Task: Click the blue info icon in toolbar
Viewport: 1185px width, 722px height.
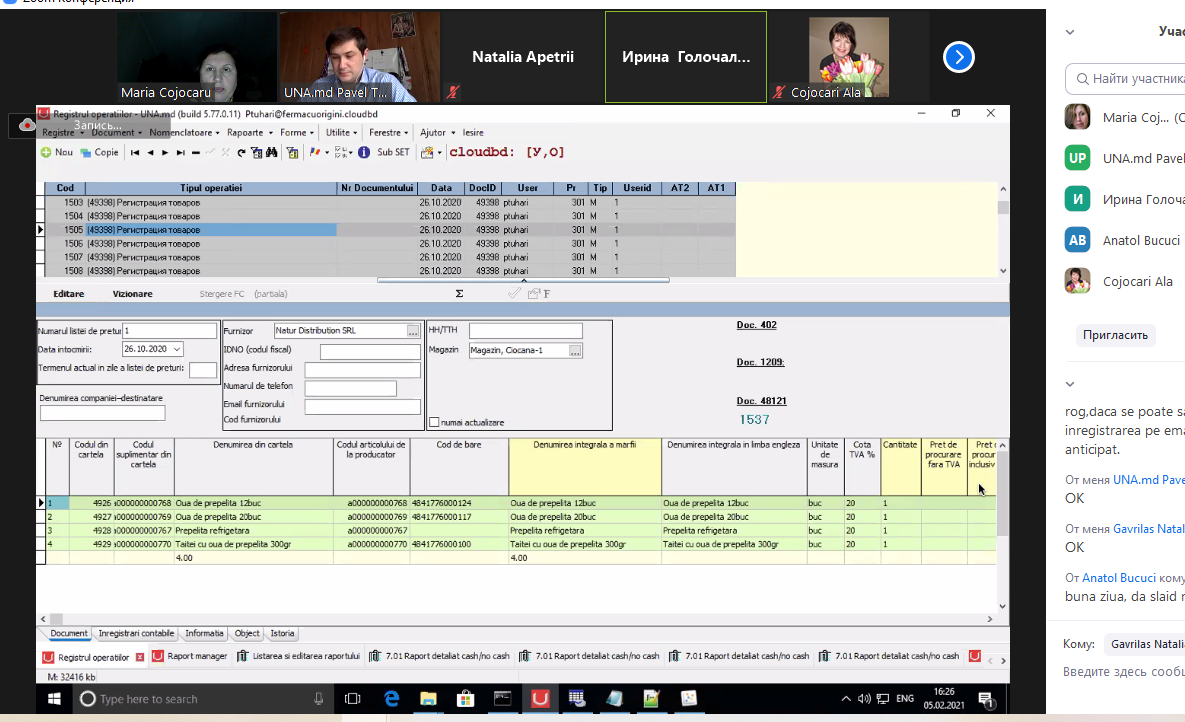Action: point(364,153)
